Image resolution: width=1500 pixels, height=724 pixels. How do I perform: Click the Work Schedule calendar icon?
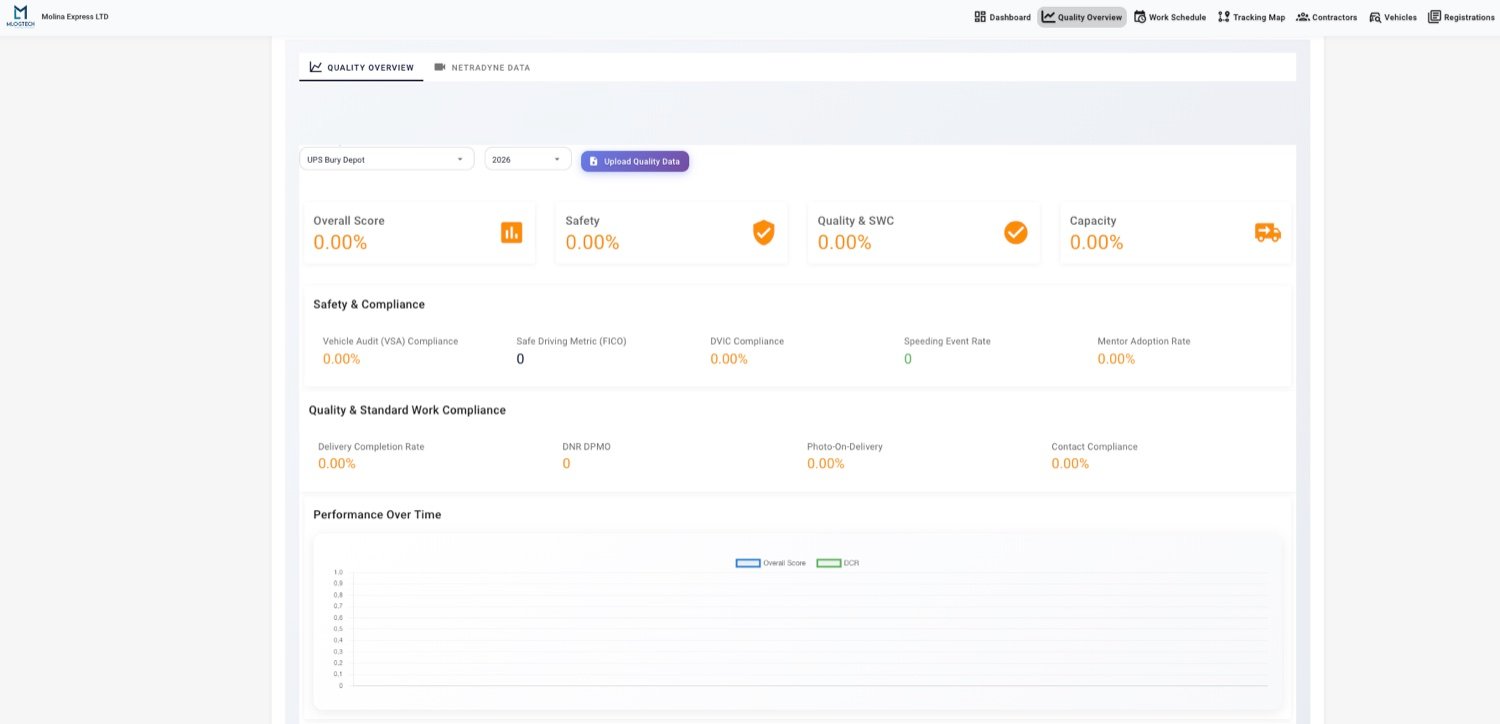coord(1139,17)
